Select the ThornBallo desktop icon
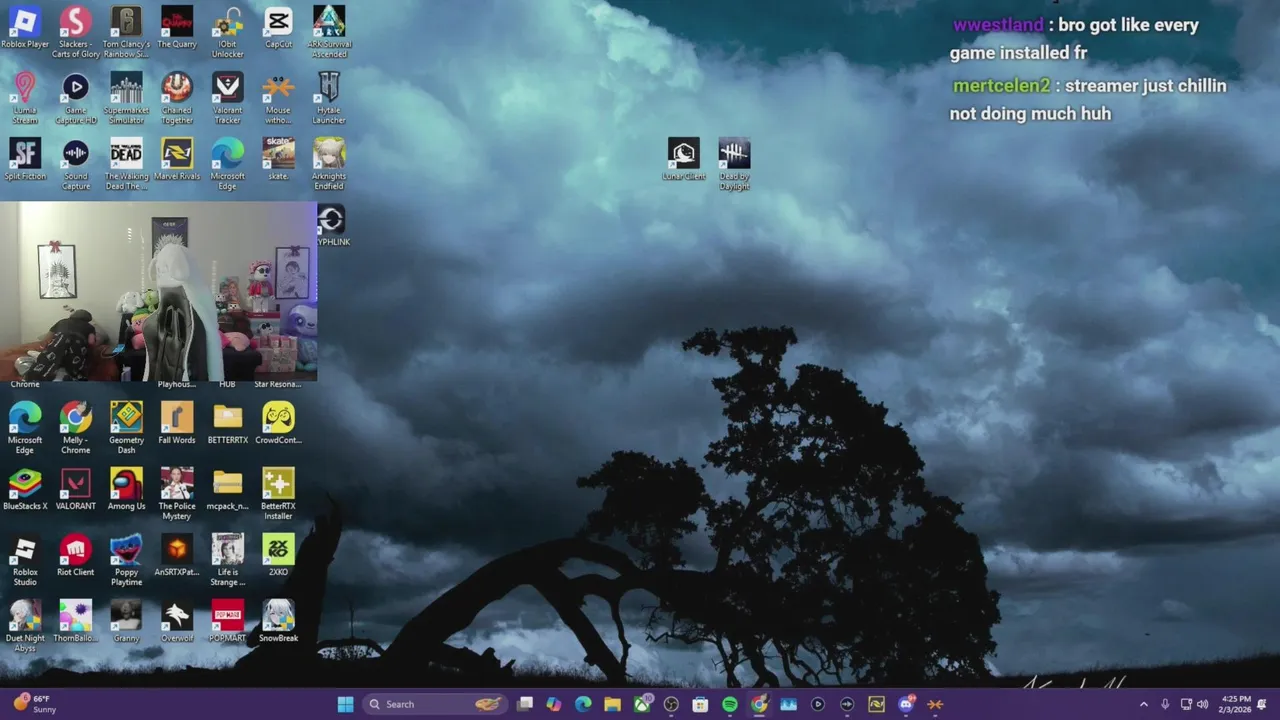 tap(76, 622)
